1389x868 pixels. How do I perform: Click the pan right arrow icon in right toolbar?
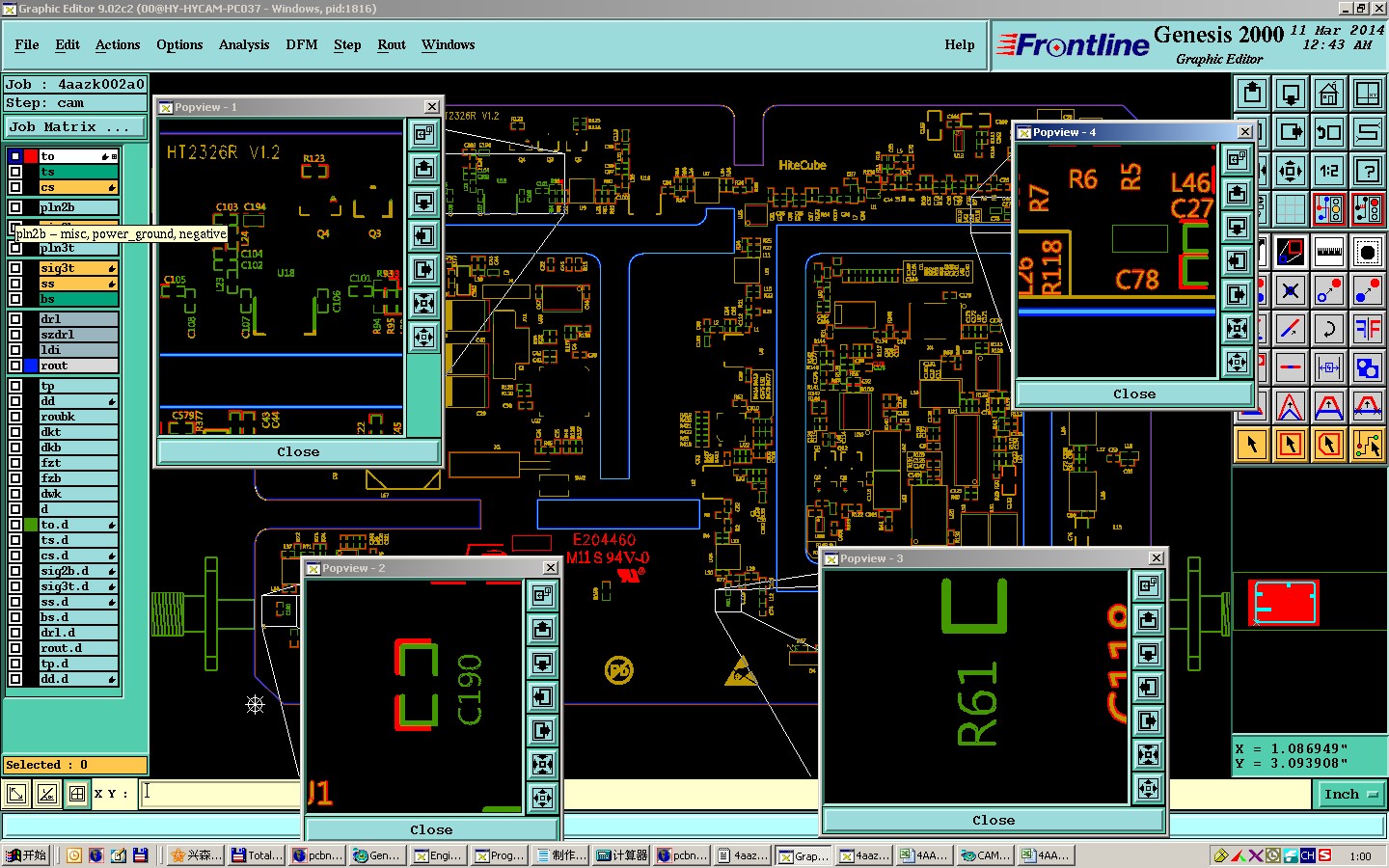coord(1291,132)
